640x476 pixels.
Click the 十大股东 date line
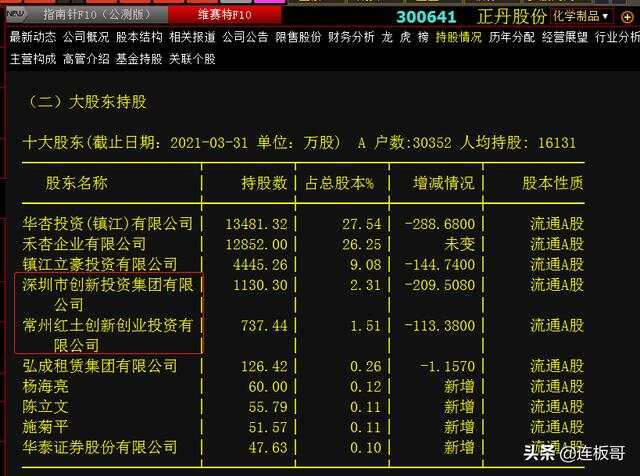(299, 142)
